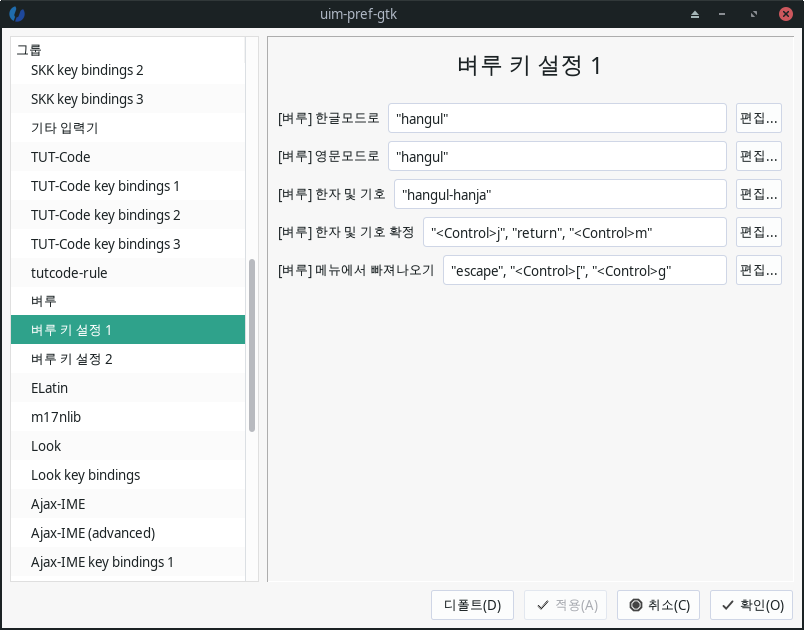Image resolution: width=804 pixels, height=630 pixels.
Task: Select Look key bindings entry
Action: point(86,475)
